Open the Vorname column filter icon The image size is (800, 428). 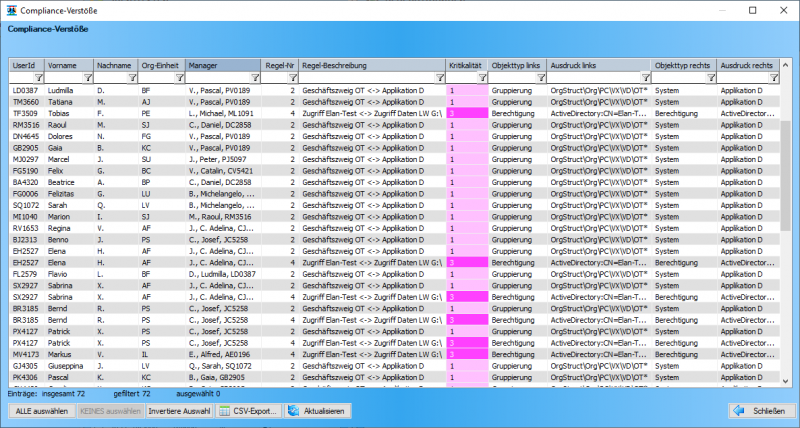[88, 78]
